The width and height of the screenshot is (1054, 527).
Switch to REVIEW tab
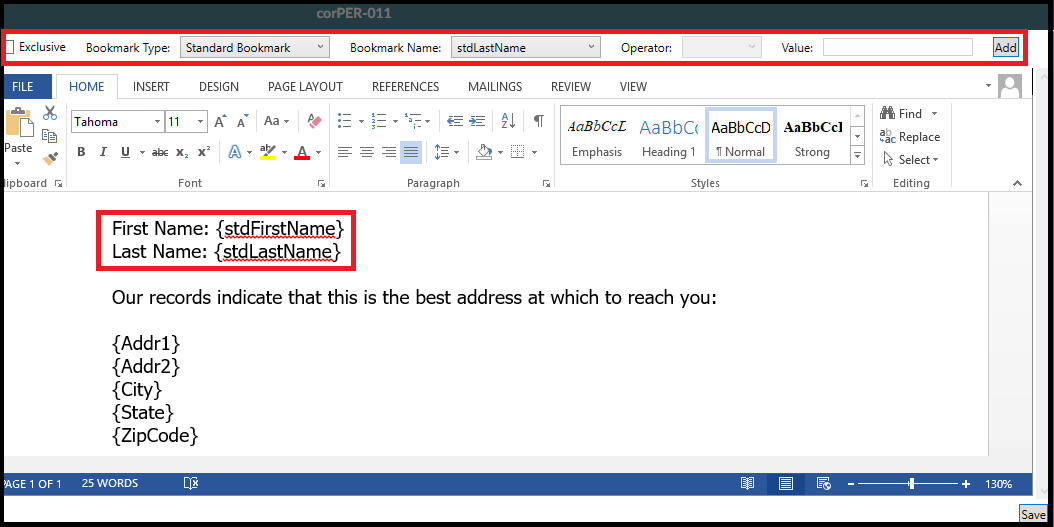coord(571,87)
